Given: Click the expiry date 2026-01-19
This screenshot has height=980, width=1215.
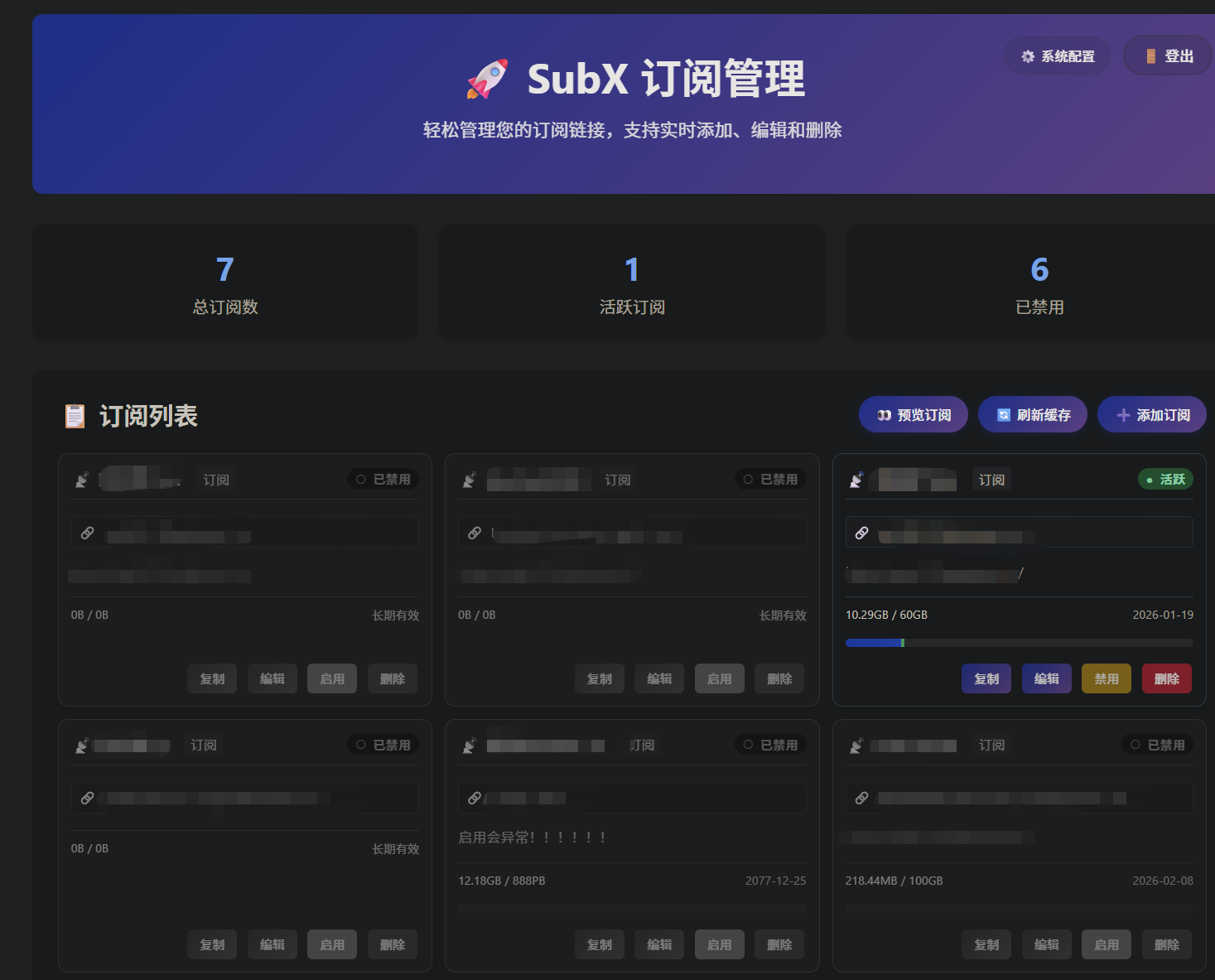Looking at the screenshot, I should click(1163, 615).
